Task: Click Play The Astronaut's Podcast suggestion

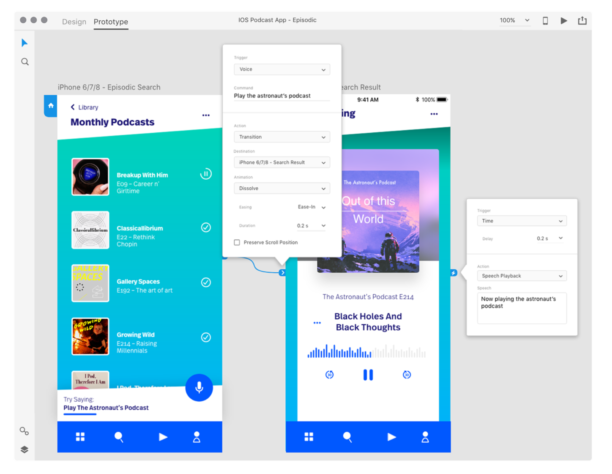Action: coord(106,408)
